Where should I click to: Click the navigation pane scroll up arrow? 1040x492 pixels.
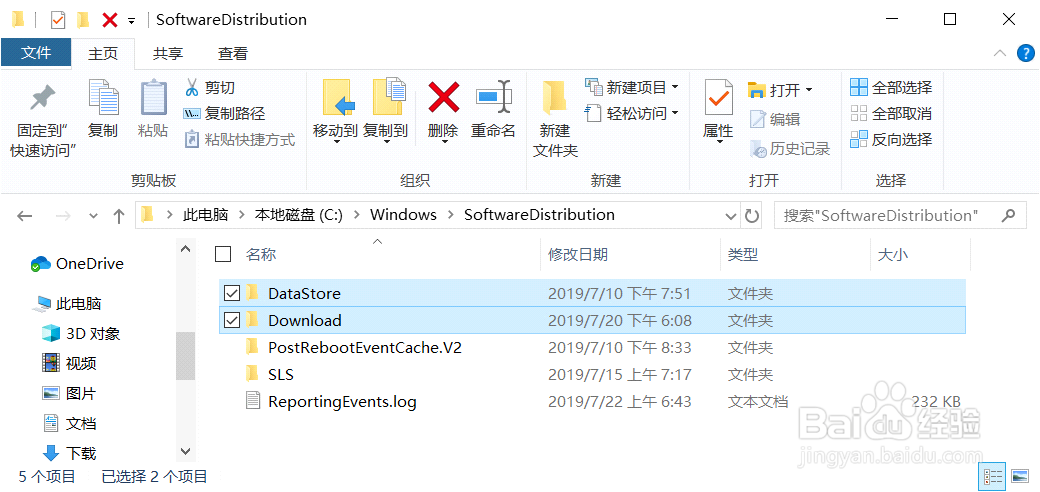pyautogui.click(x=186, y=249)
